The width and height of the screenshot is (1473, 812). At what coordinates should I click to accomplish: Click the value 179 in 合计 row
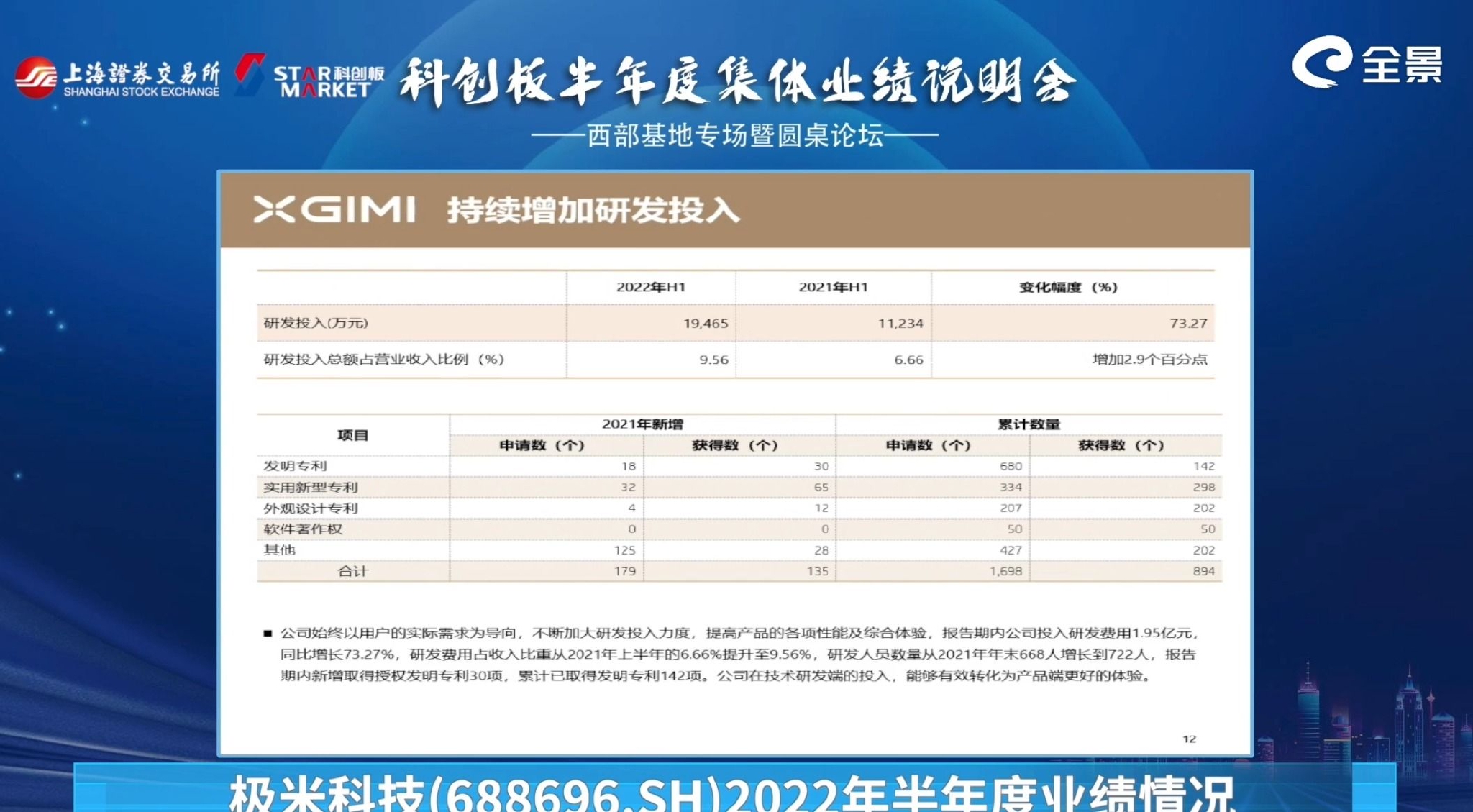(x=624, y=571)
